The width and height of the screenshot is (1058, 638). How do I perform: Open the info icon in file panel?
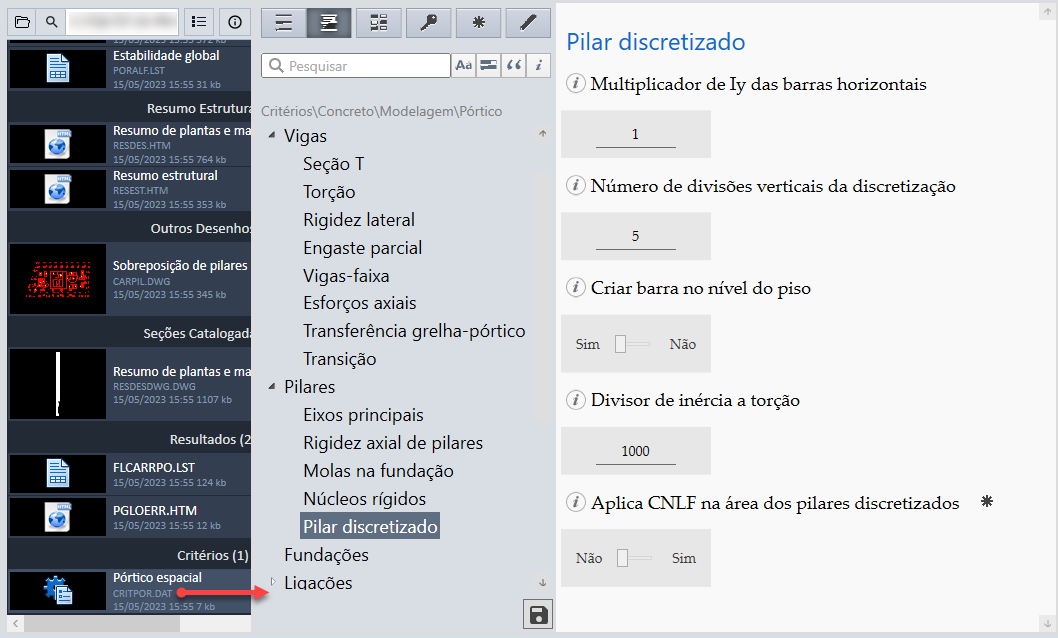tap(235, 21)
